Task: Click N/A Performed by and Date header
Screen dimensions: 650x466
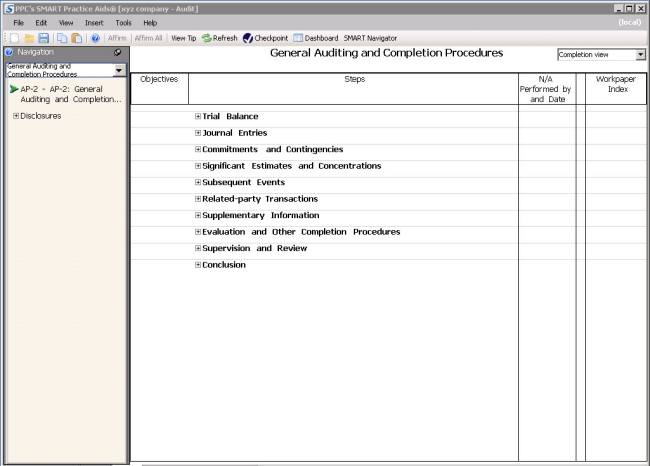Action: (x=546, y=89)
